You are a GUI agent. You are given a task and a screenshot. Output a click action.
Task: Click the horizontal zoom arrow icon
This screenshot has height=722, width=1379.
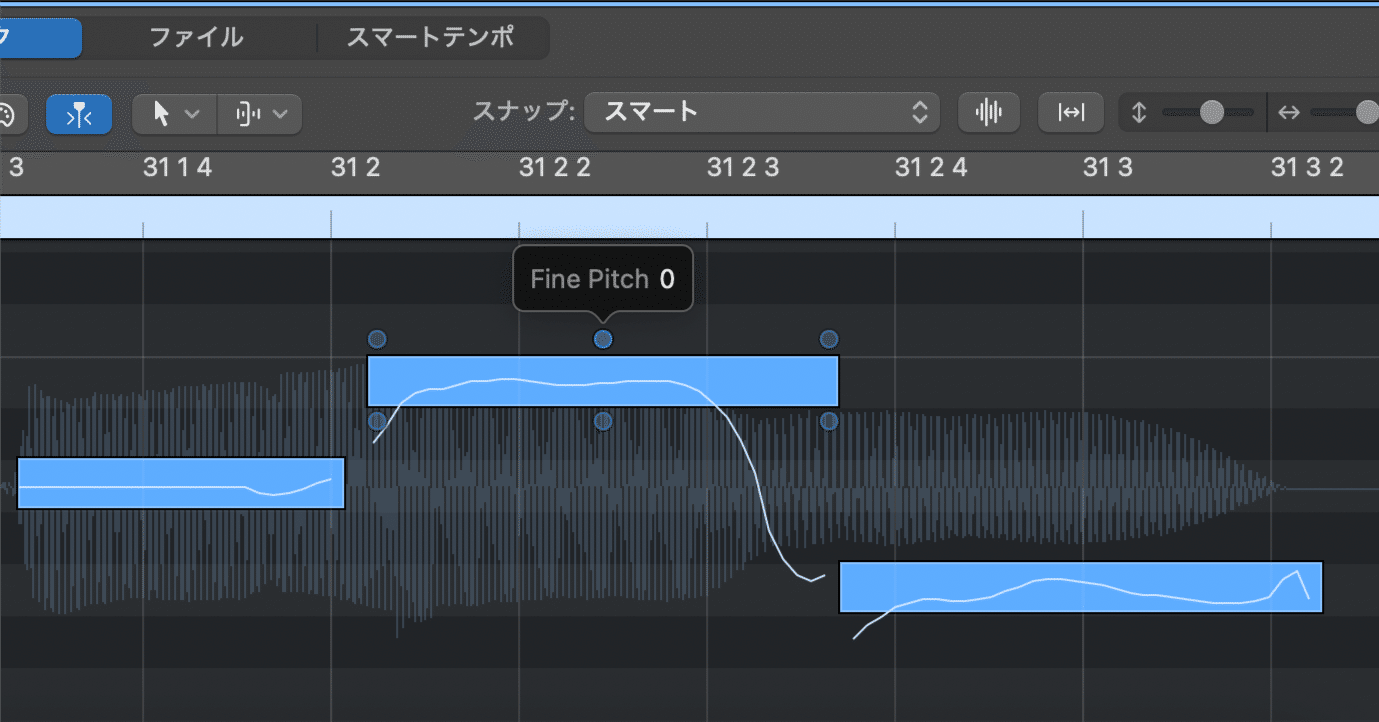(1288, 113)
